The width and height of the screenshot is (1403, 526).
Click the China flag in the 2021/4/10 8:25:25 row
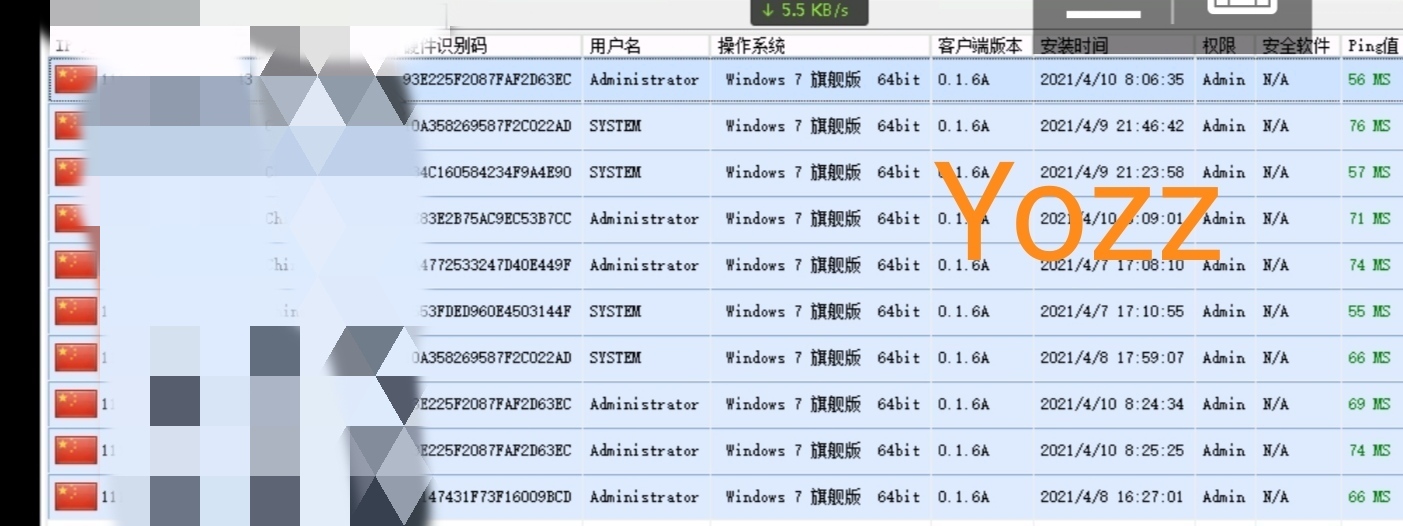point(76,450)
